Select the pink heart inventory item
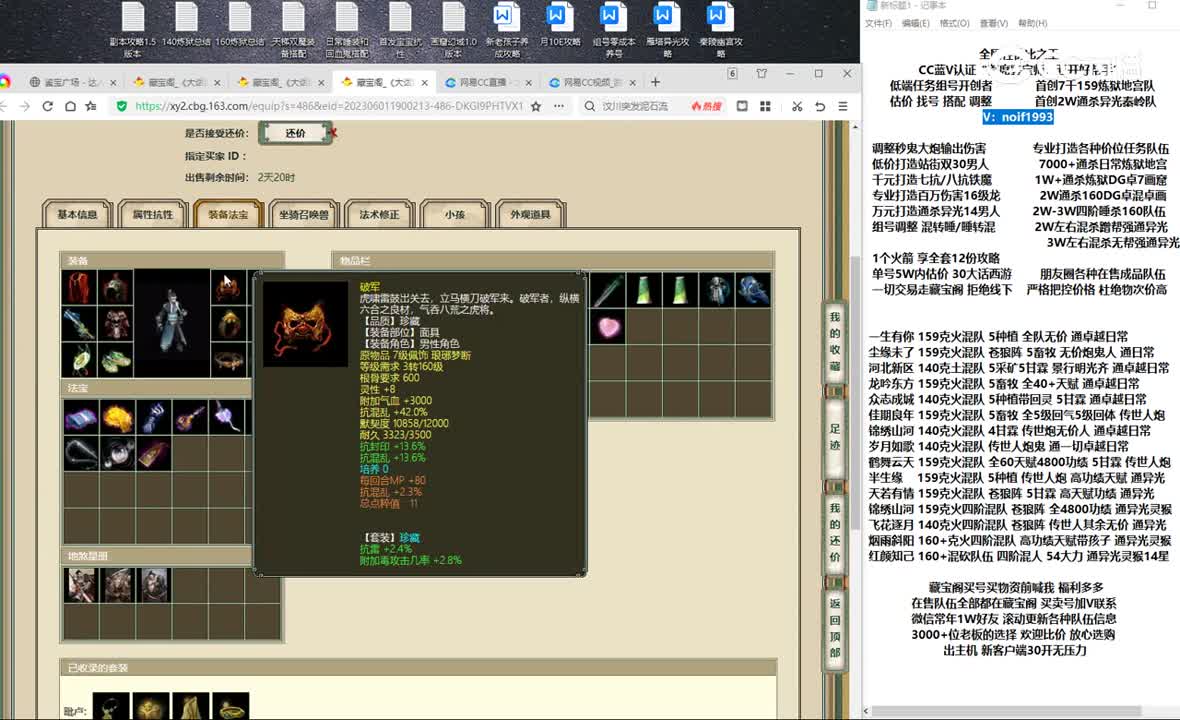Image resolution: width=1180 pixels, height=720 pixels. coord(607,327)
